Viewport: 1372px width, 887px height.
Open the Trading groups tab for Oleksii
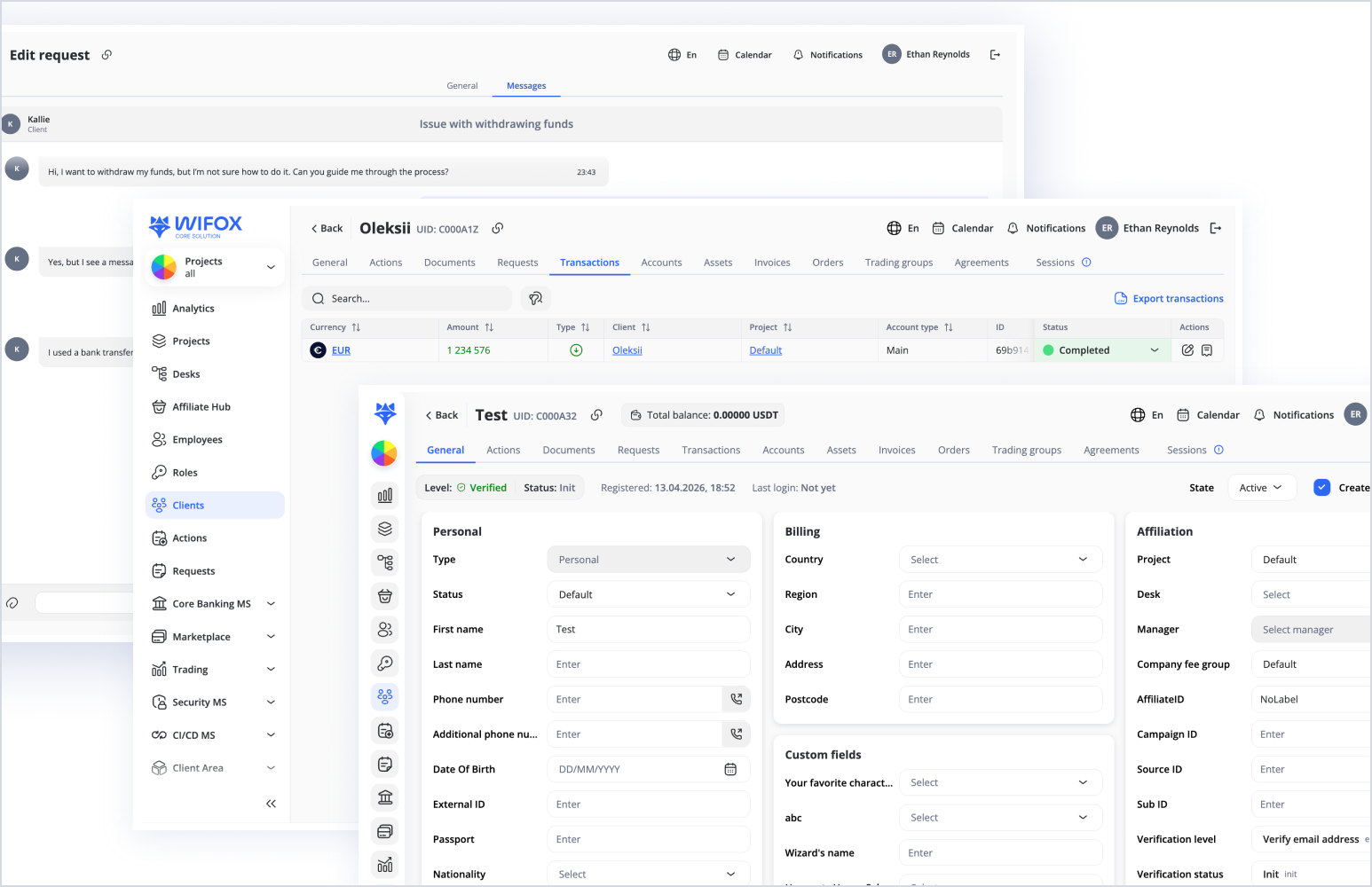899,263
